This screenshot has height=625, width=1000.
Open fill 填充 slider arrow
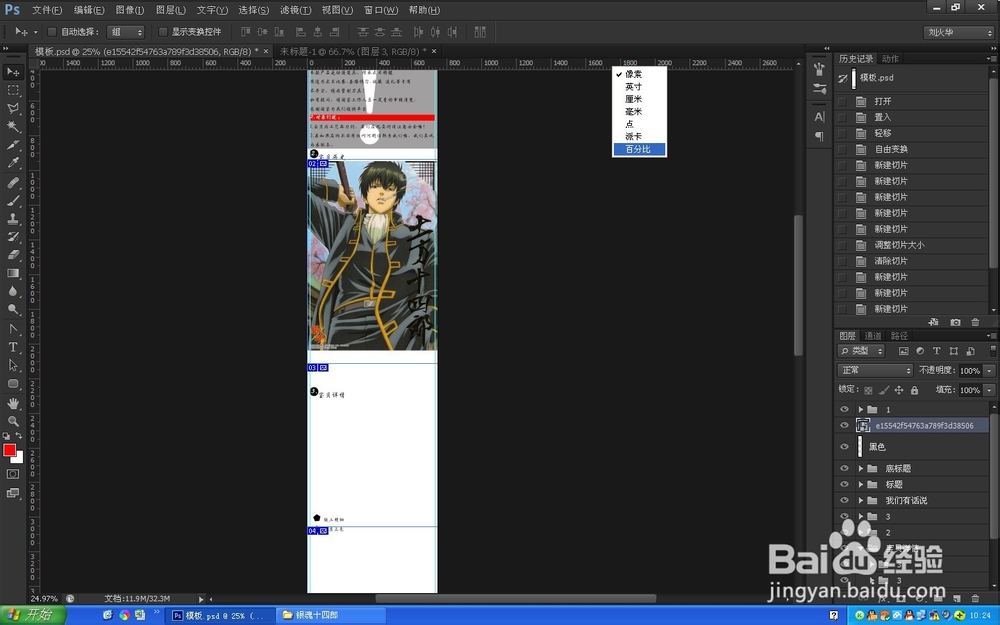[989, 390]
